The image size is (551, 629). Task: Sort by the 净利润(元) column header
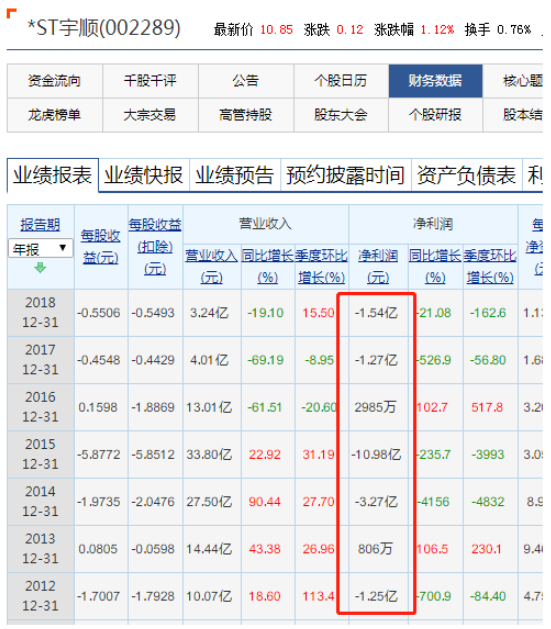coord(378,266)
